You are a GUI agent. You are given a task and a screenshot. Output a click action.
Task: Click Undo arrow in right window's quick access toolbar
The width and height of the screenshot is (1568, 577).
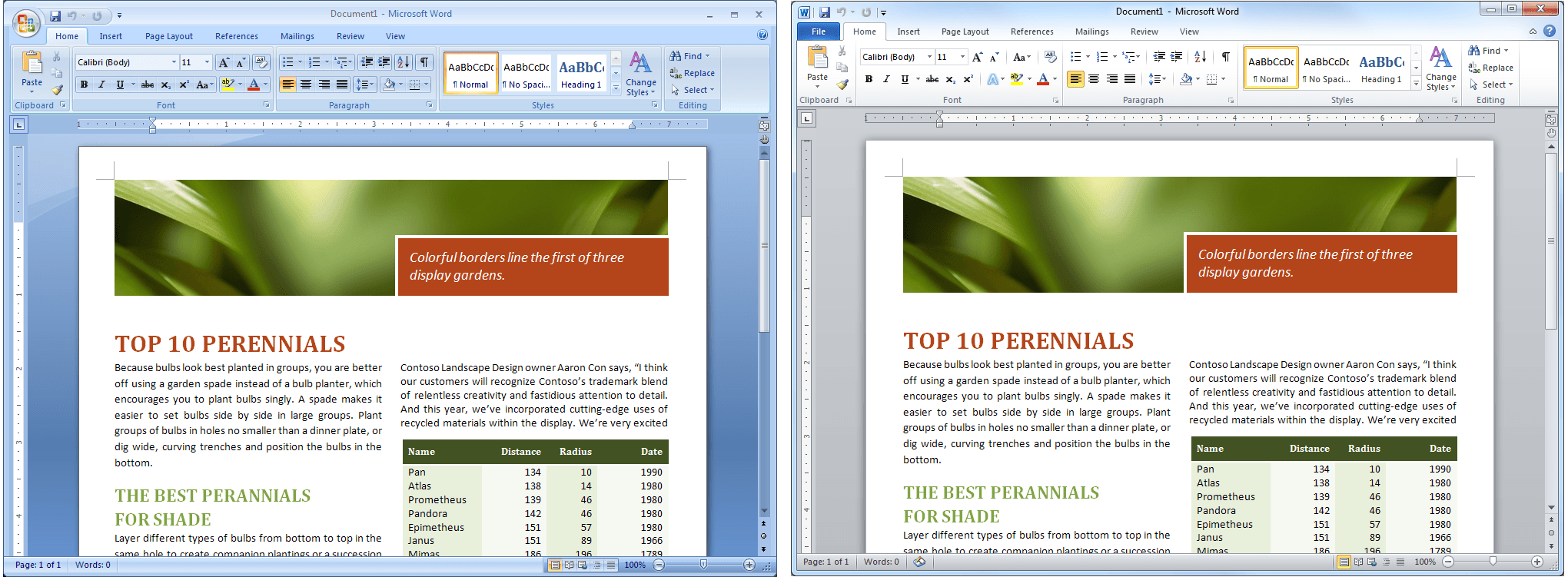pos(842,12)
